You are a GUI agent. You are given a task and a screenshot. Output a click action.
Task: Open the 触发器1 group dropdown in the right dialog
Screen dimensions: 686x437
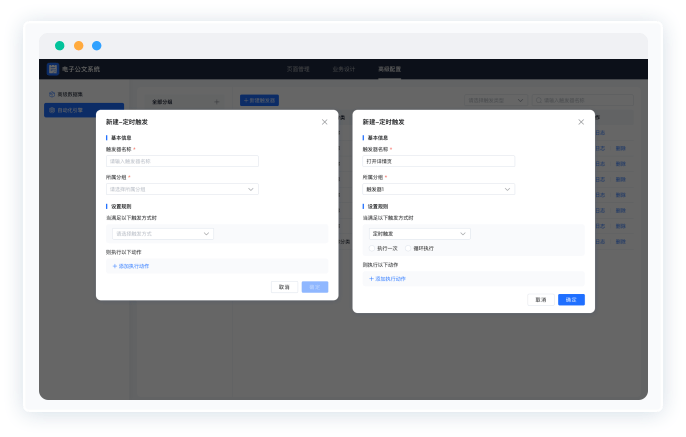pos(438,189)
